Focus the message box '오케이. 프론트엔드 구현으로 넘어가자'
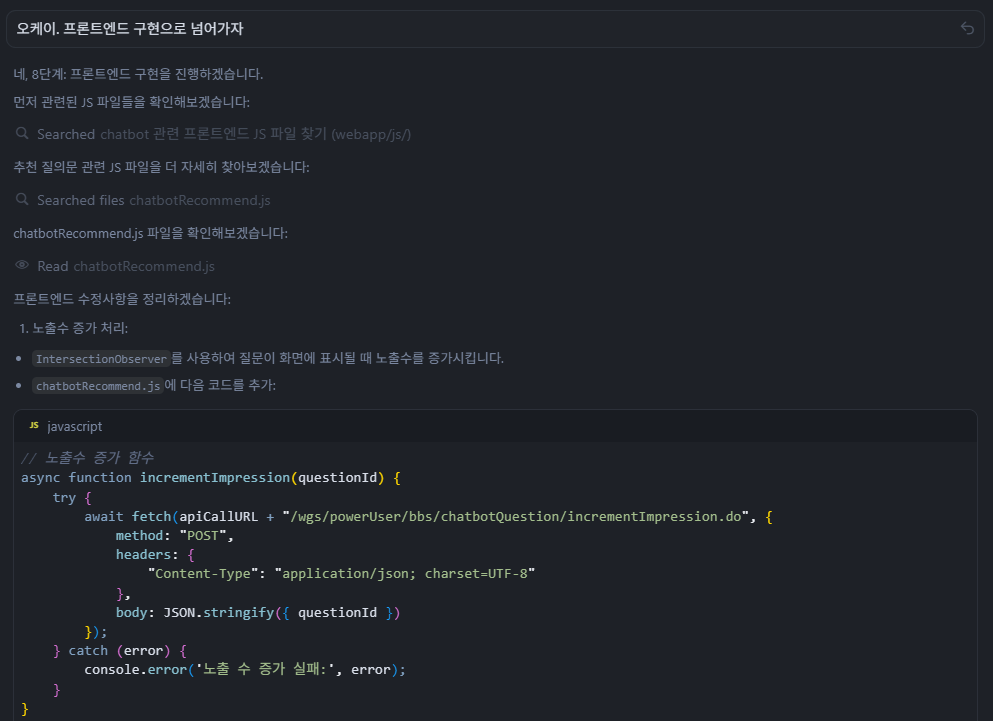The width and height of the screenshot is (993, 721). pos(480,28)
